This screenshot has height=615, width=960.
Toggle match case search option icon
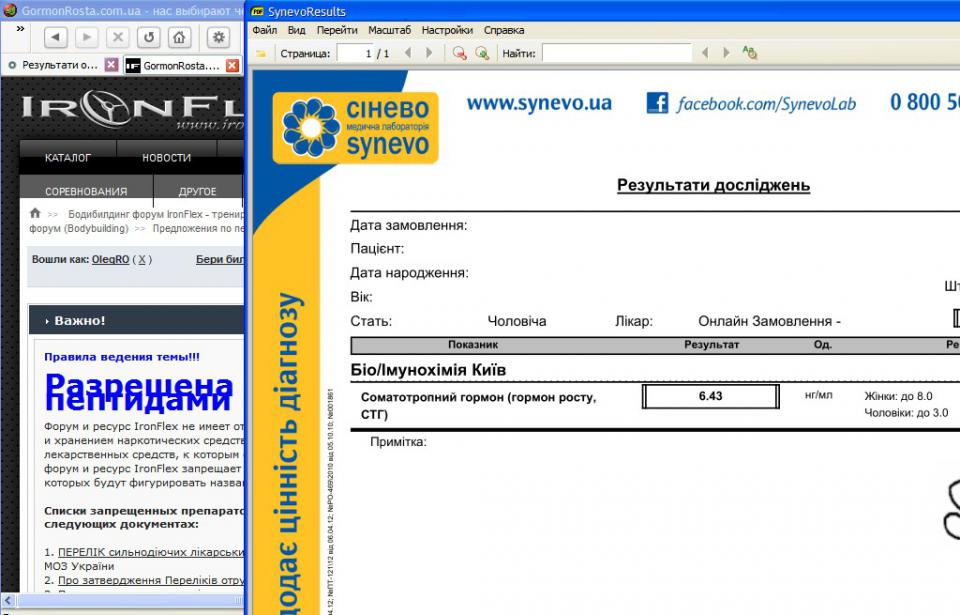[x=749, y=53]
